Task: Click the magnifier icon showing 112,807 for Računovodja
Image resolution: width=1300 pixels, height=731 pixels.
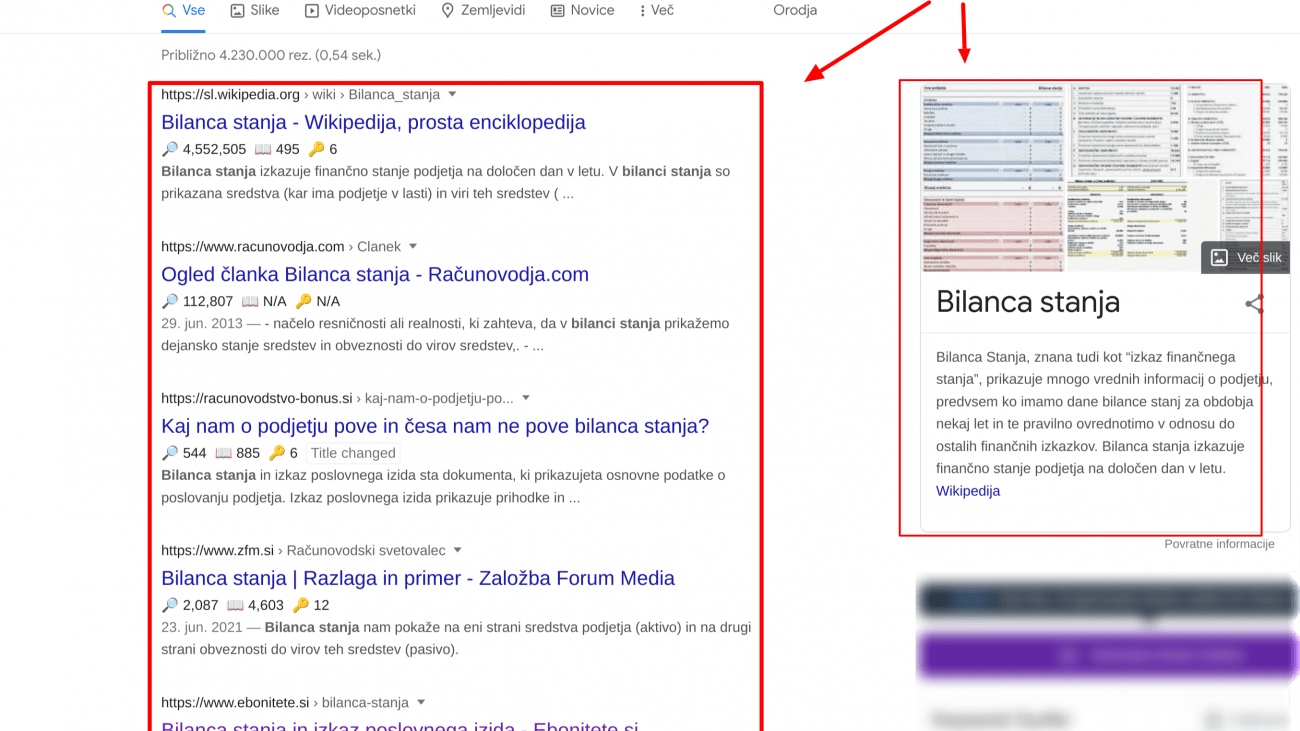Action: 170,301
